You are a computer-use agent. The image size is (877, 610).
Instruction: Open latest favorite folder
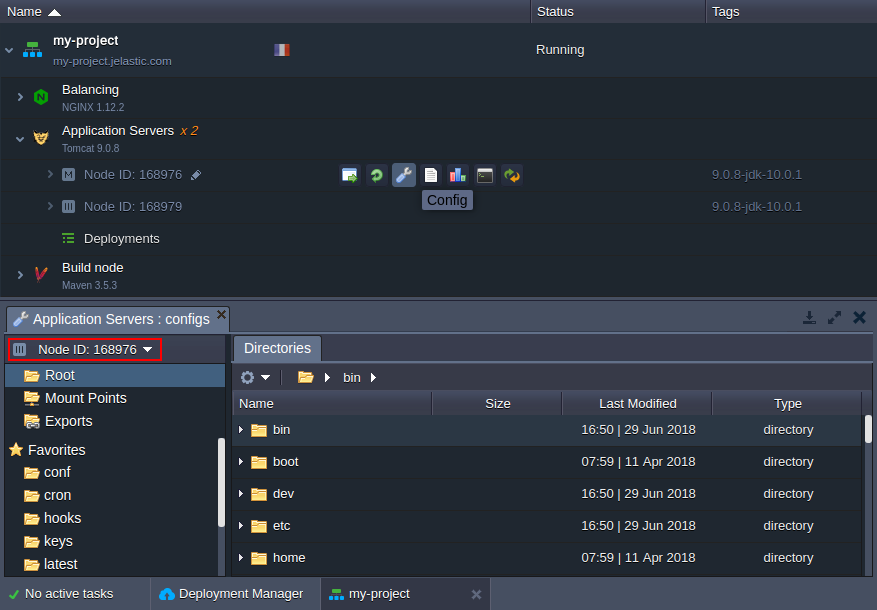pos(51,564)
